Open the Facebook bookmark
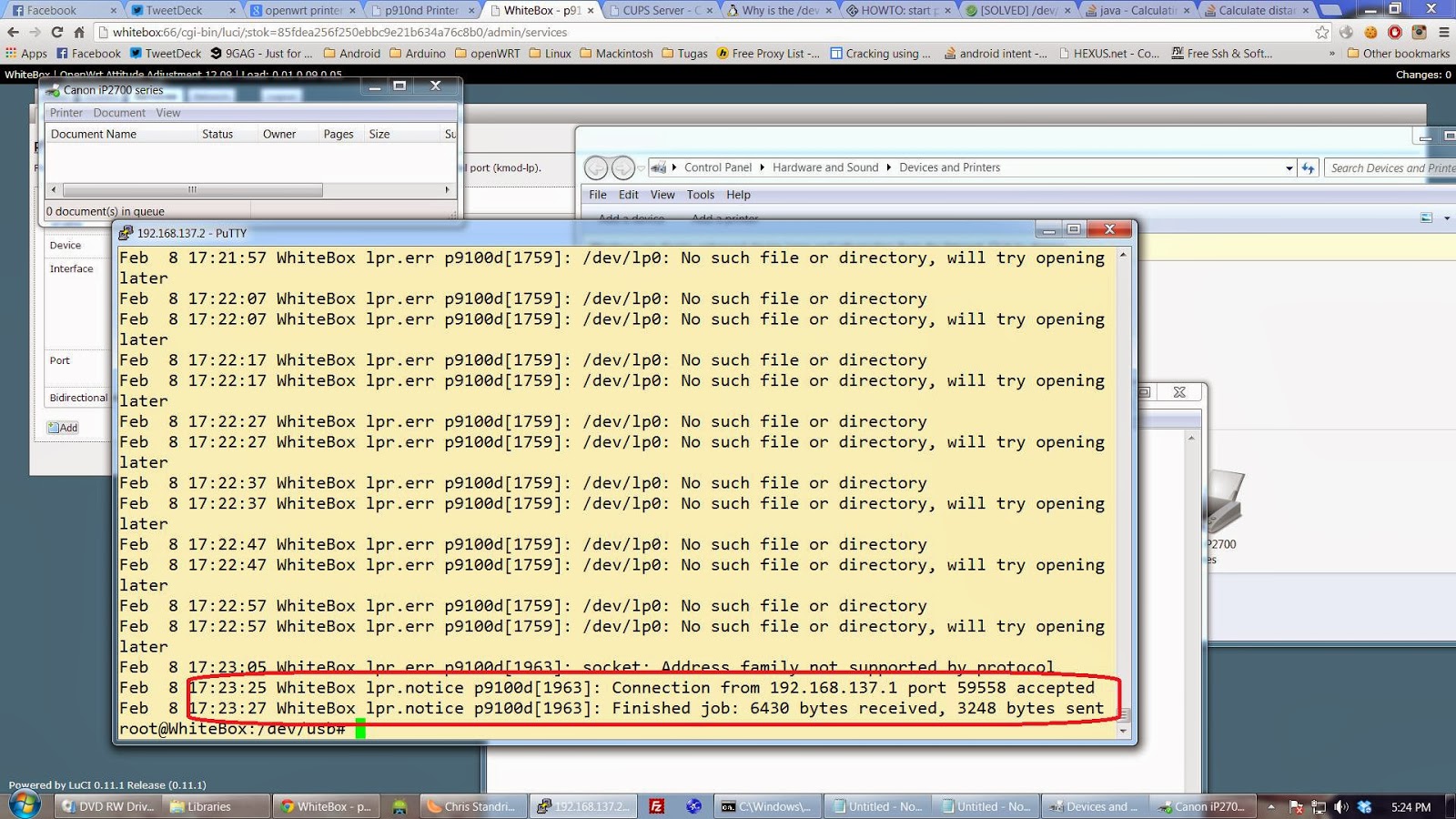This screenshot has width=1456, height=819. tap(89, 54)
